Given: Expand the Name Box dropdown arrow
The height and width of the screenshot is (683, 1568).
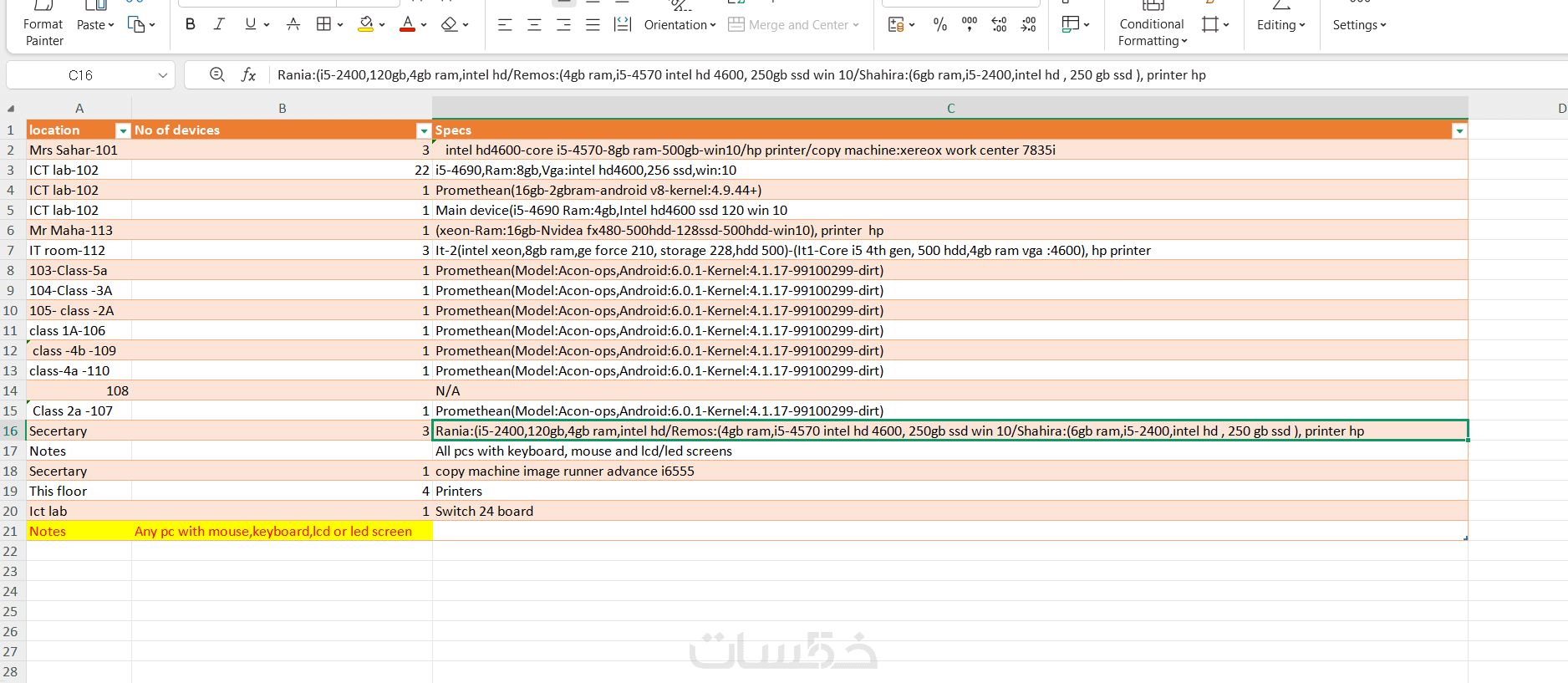Looking at the screenshot, I should point(163,75).
